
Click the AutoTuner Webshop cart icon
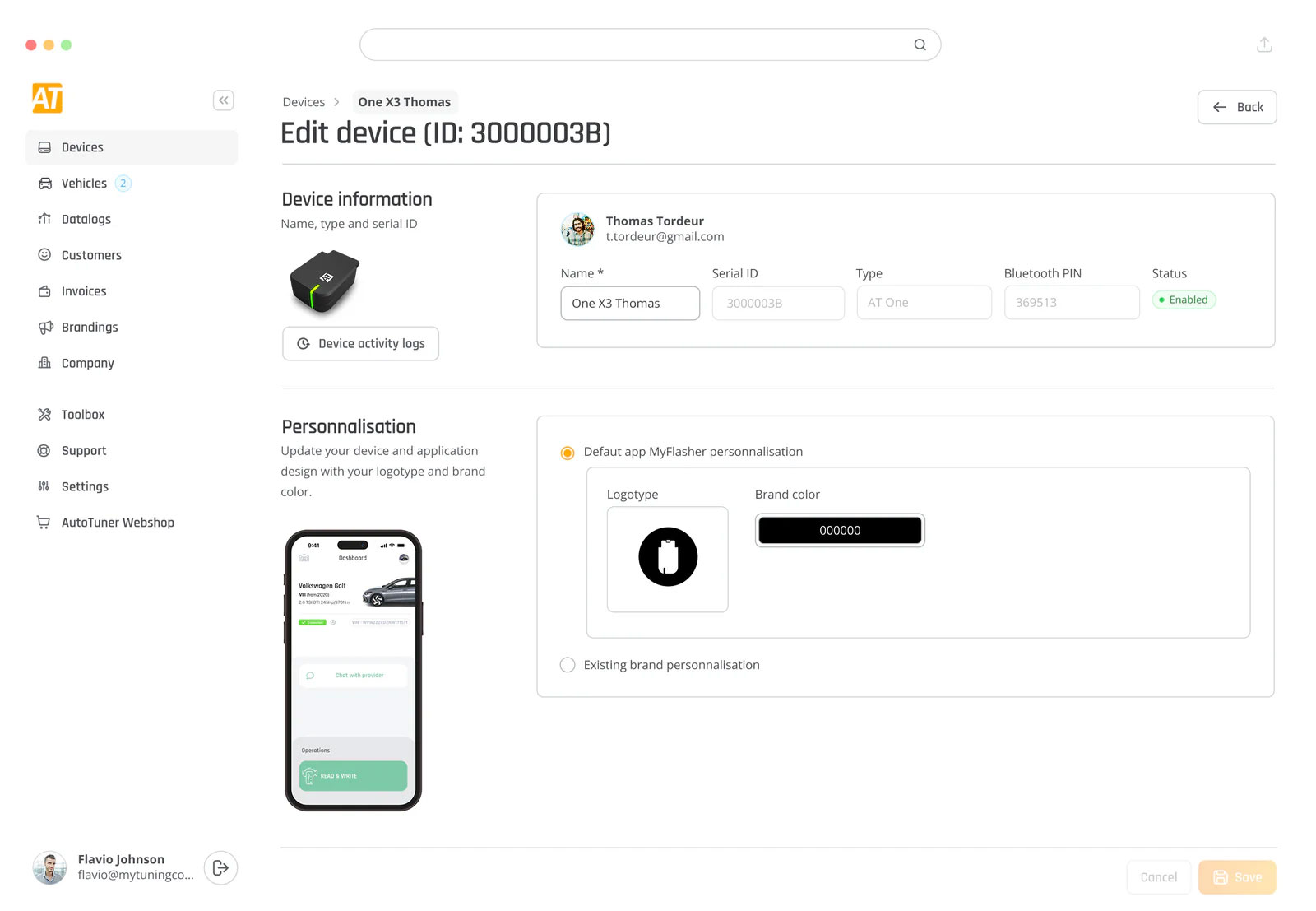pos(44,523)
